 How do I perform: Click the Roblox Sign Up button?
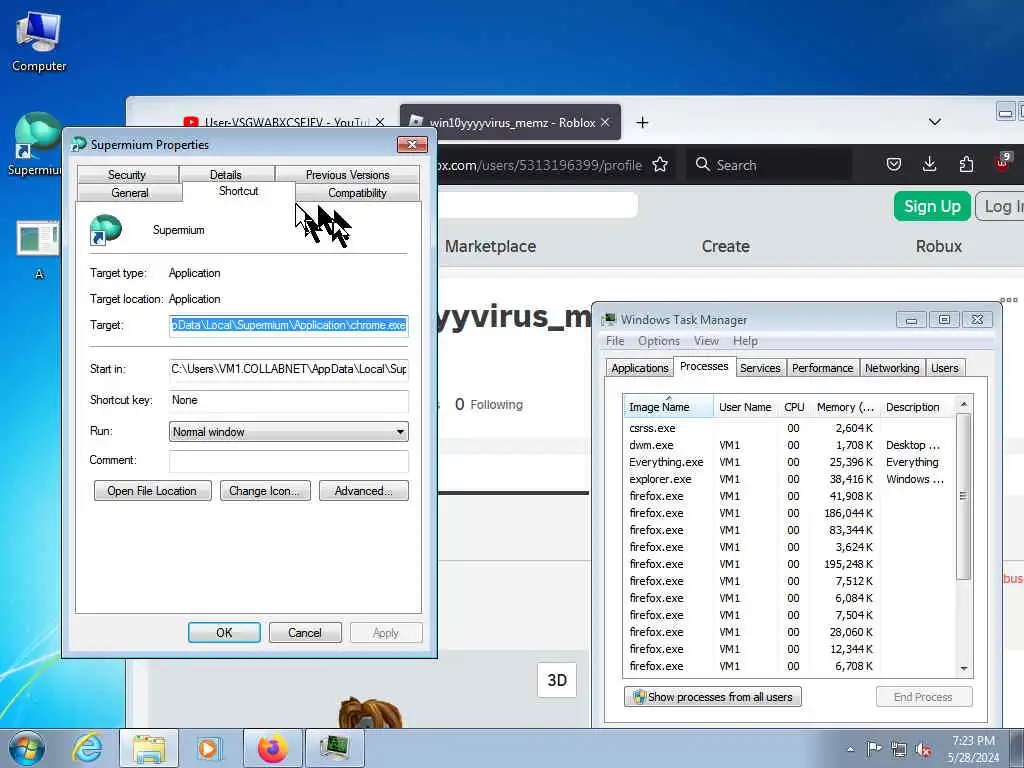pos(932,206)
